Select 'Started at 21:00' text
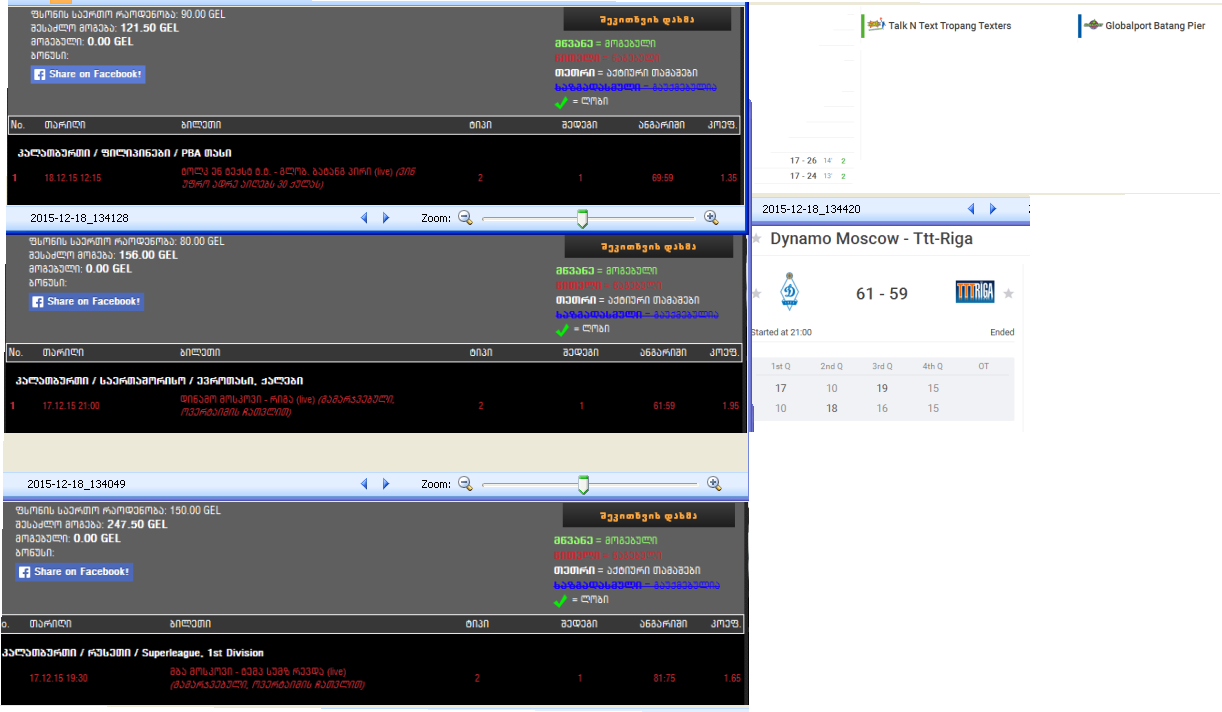 tap(781, 332)
